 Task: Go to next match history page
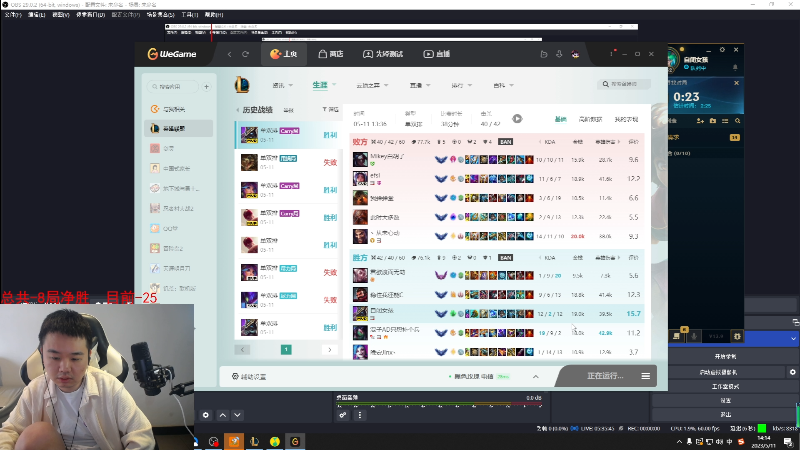(330, 349)
